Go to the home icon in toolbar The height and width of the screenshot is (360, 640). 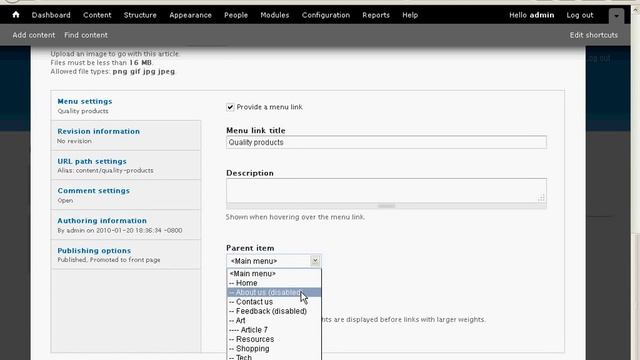(16, 15)
